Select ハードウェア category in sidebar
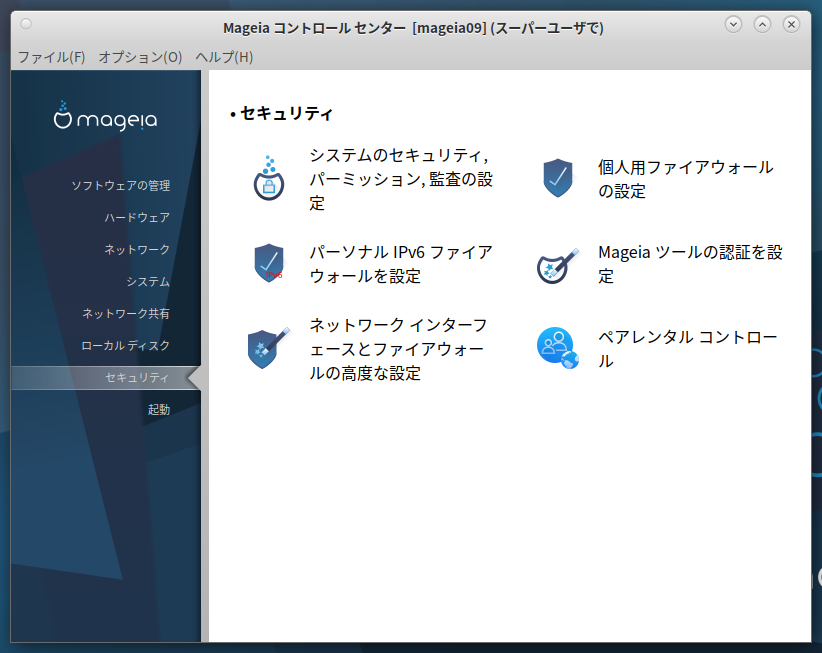Viewport: 822px width, 653px height. [x=137, y=217]
